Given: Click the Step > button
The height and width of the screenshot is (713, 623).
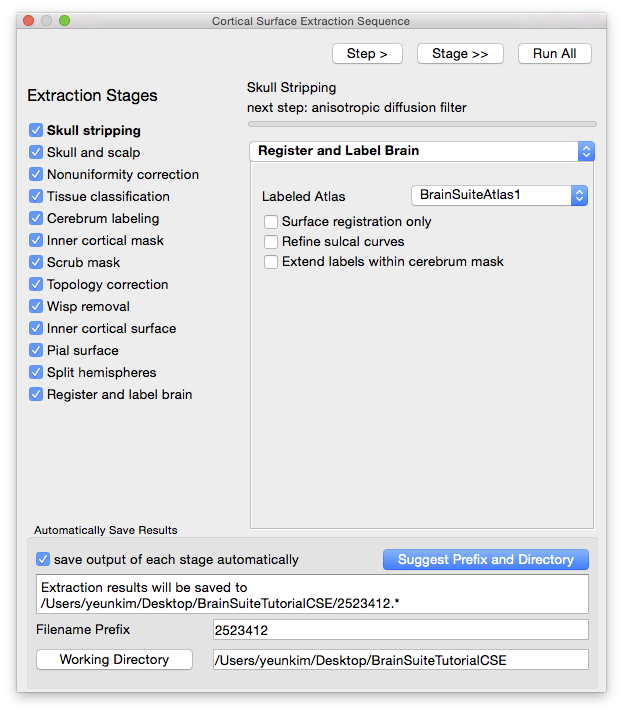Looking at the screenshot, I should (x=367, y=53).
